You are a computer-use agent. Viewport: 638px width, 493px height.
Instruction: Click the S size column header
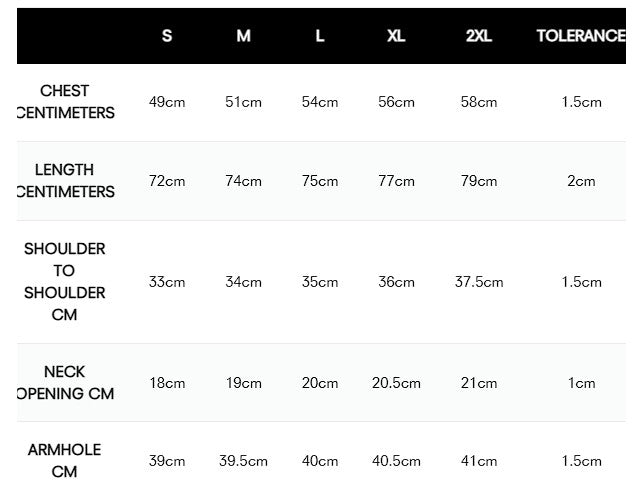coord(167,36)
